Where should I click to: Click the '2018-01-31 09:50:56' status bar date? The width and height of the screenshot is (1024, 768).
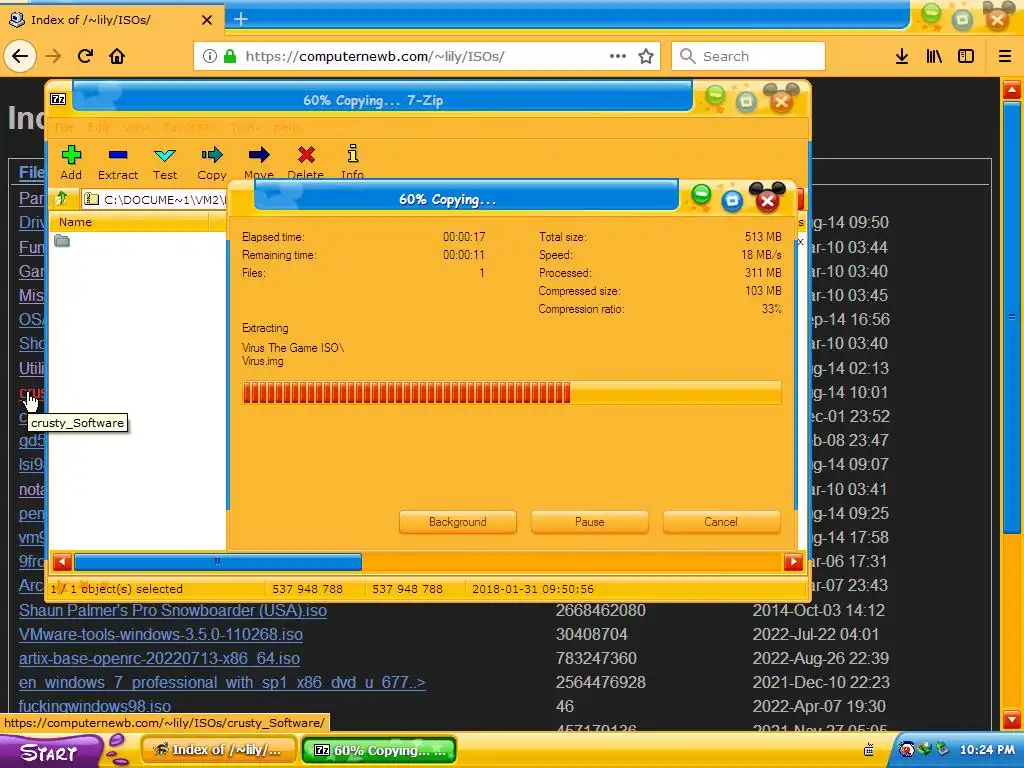[x=533, y=589]
